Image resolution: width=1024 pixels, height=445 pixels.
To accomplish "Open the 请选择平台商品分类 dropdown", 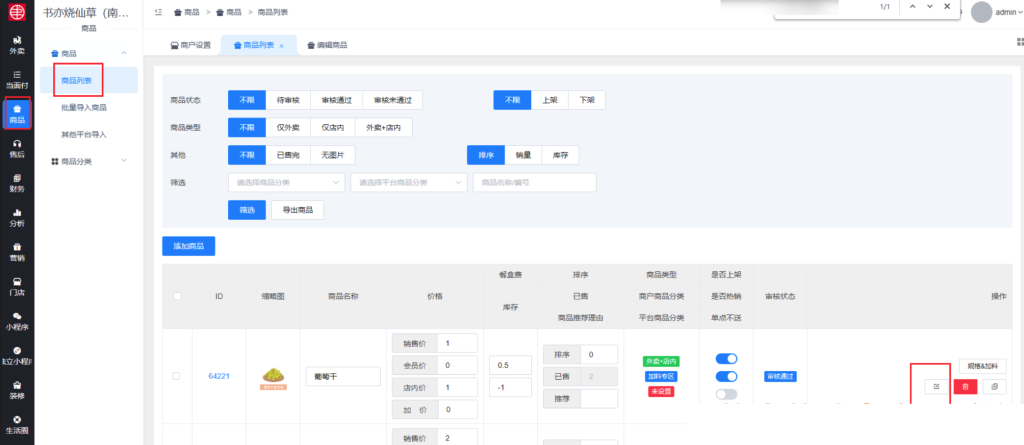I will tap(409, 183).
